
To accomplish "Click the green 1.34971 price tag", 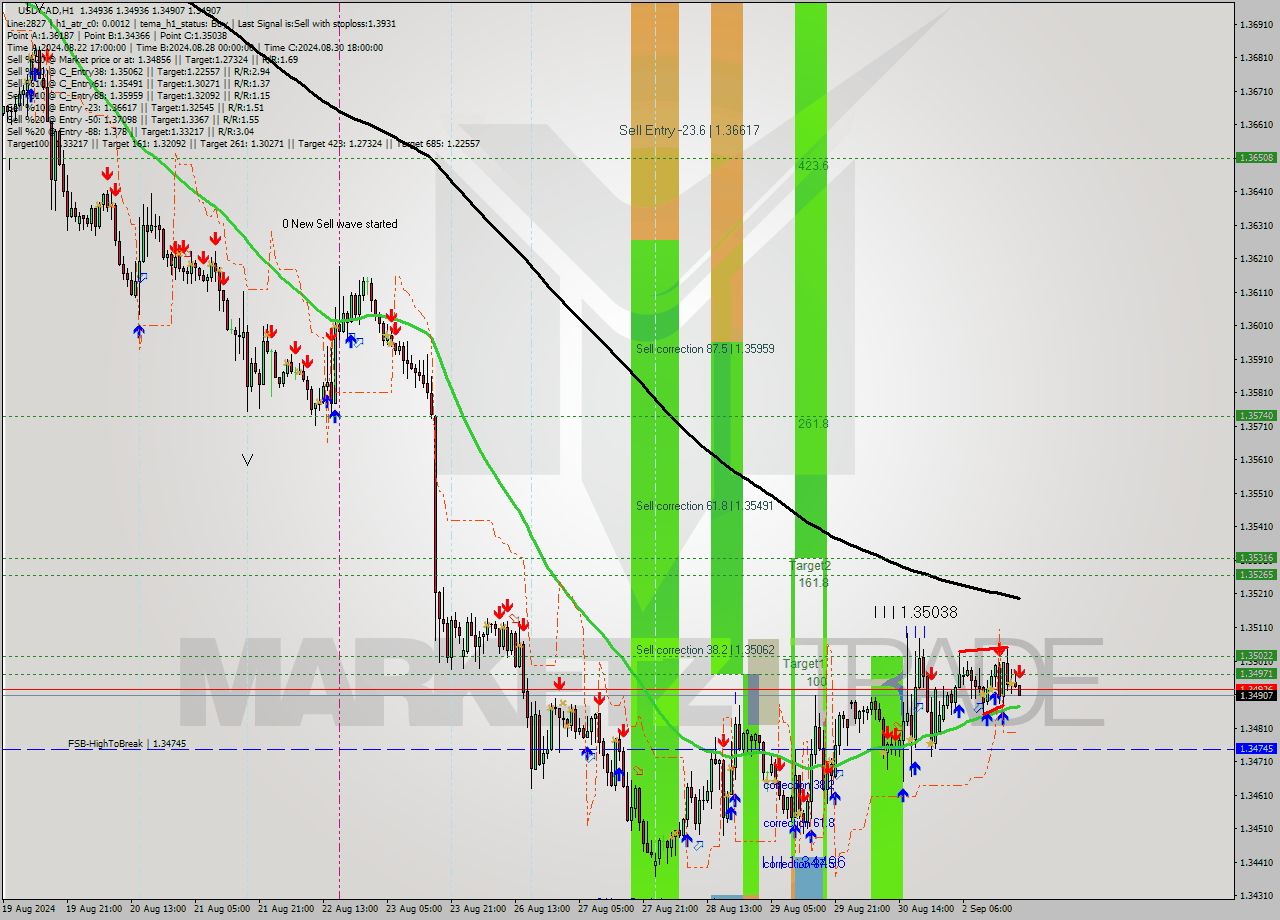I will coord(1256,674).
